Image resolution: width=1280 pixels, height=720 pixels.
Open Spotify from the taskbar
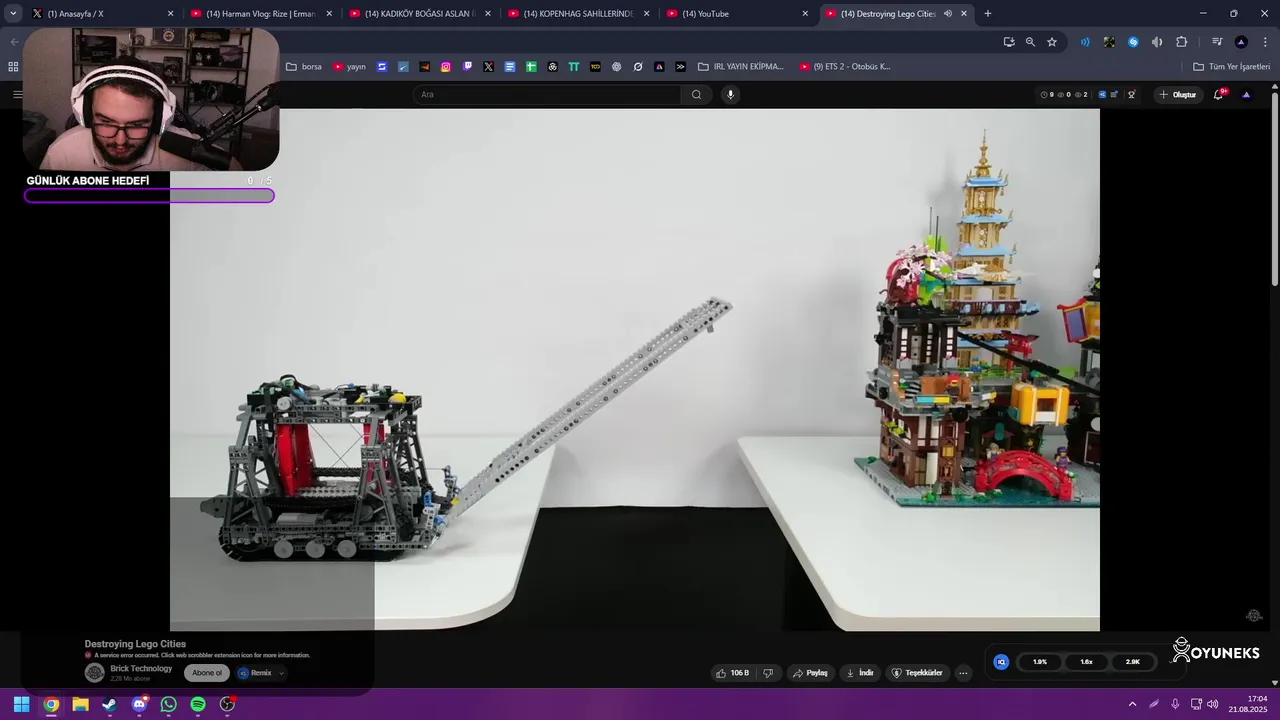point(198,704)
